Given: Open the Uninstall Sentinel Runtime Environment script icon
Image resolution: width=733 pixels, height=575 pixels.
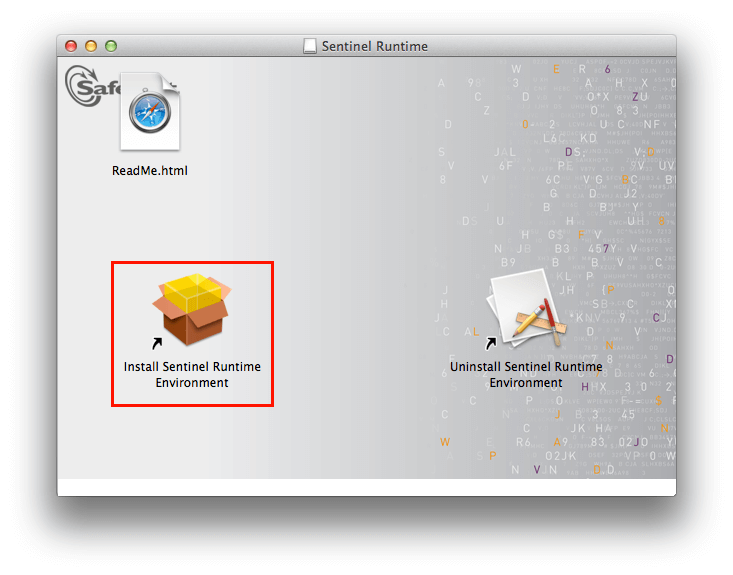Looking at the screenshot, I should coord(526,309).
